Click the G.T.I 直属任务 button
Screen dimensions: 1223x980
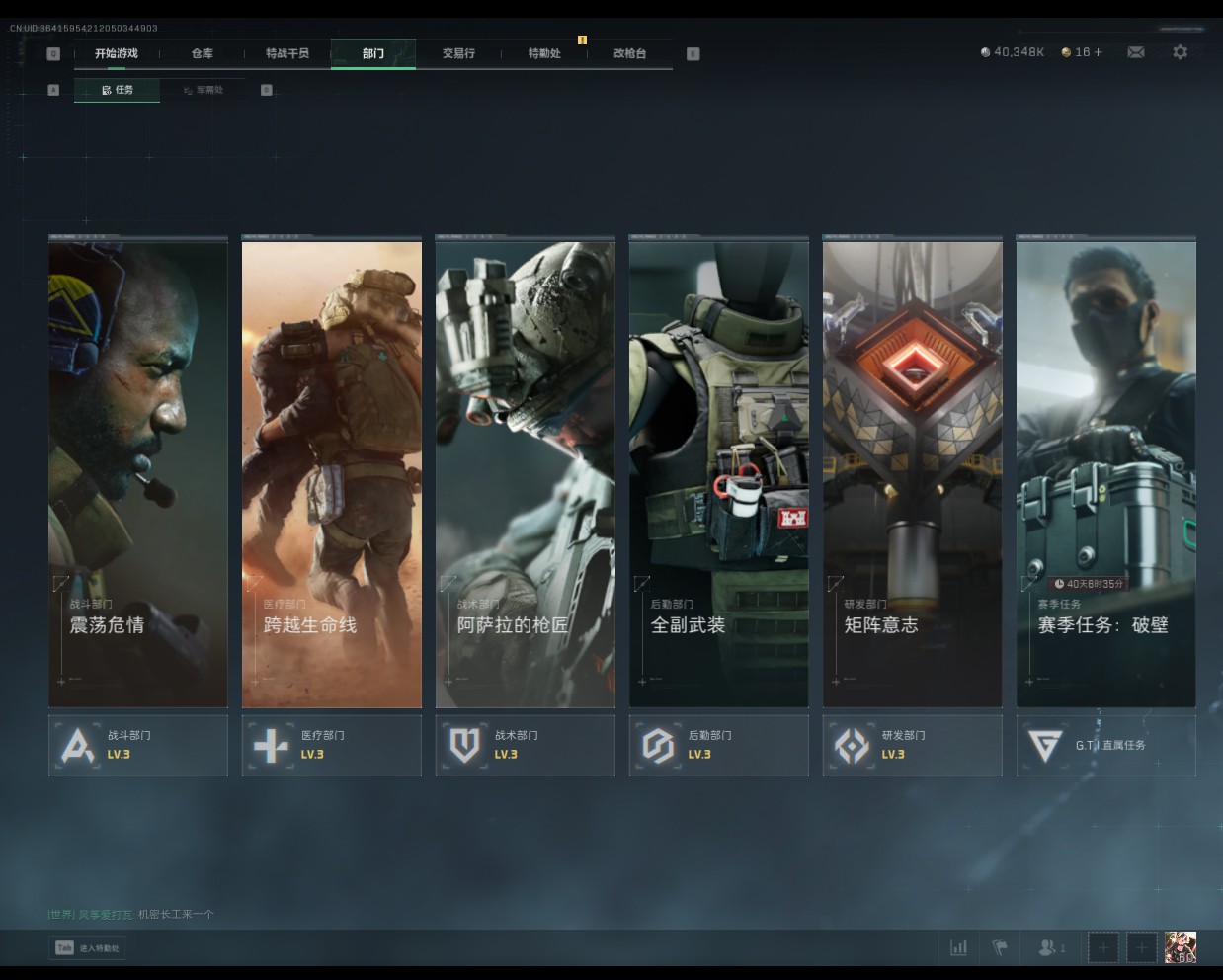[x=1106, y=746]
